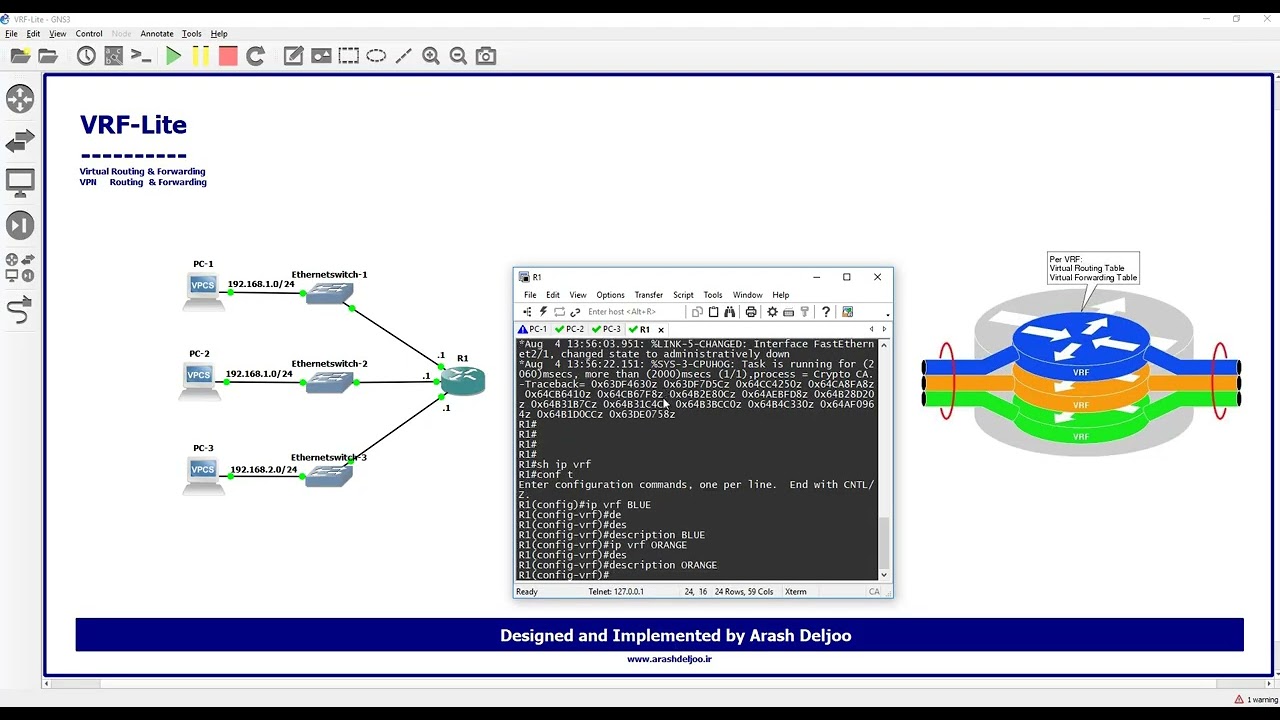This screenshot has width=1280, height=720.
Task: Open the terminal window's Window menu
Action: [x=747, y=295]
